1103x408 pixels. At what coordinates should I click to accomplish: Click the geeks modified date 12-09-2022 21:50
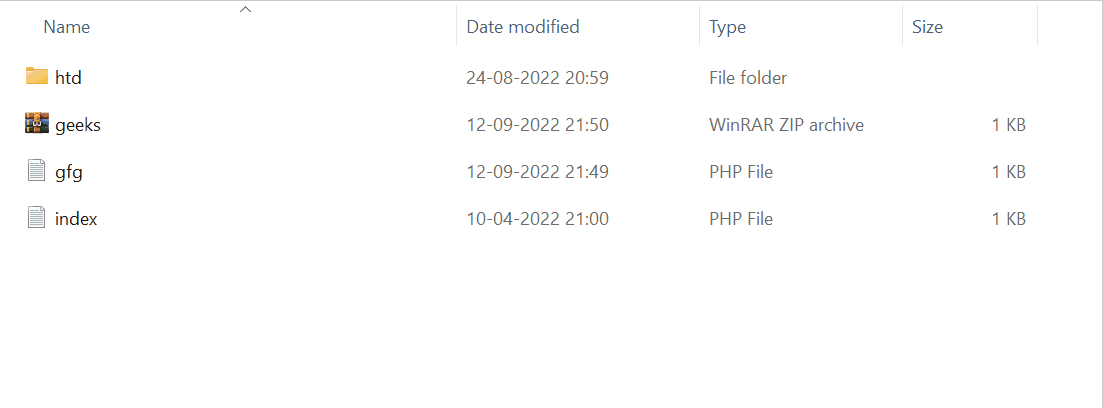point(537,125)
